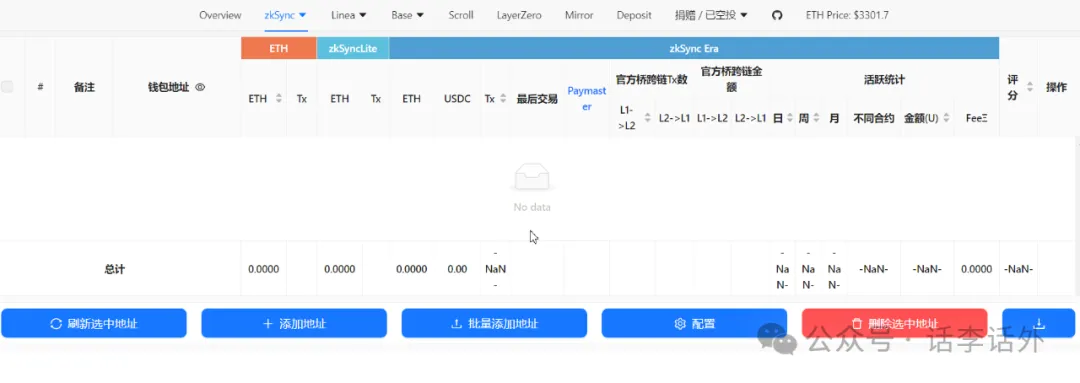1080x383 pixels.
Task: Click the Paymaster column link
Action: pyautogui.click(x=587, y=98)
